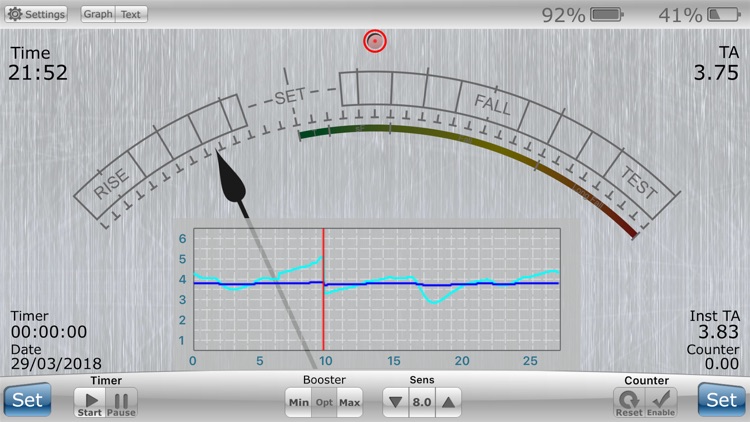Open the Settings gear menu
The image size is (750, 422).
click(36, 14)
